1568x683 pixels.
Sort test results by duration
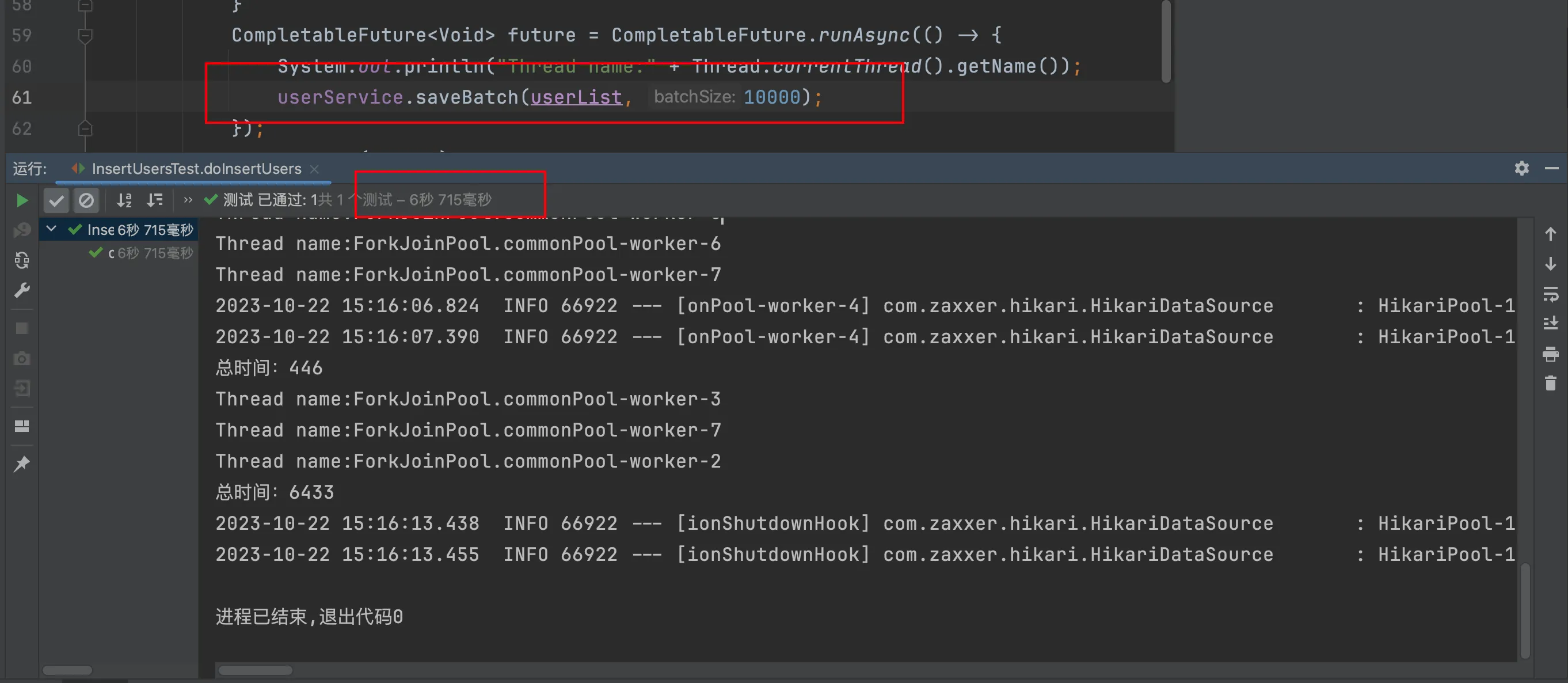[155, 200]
